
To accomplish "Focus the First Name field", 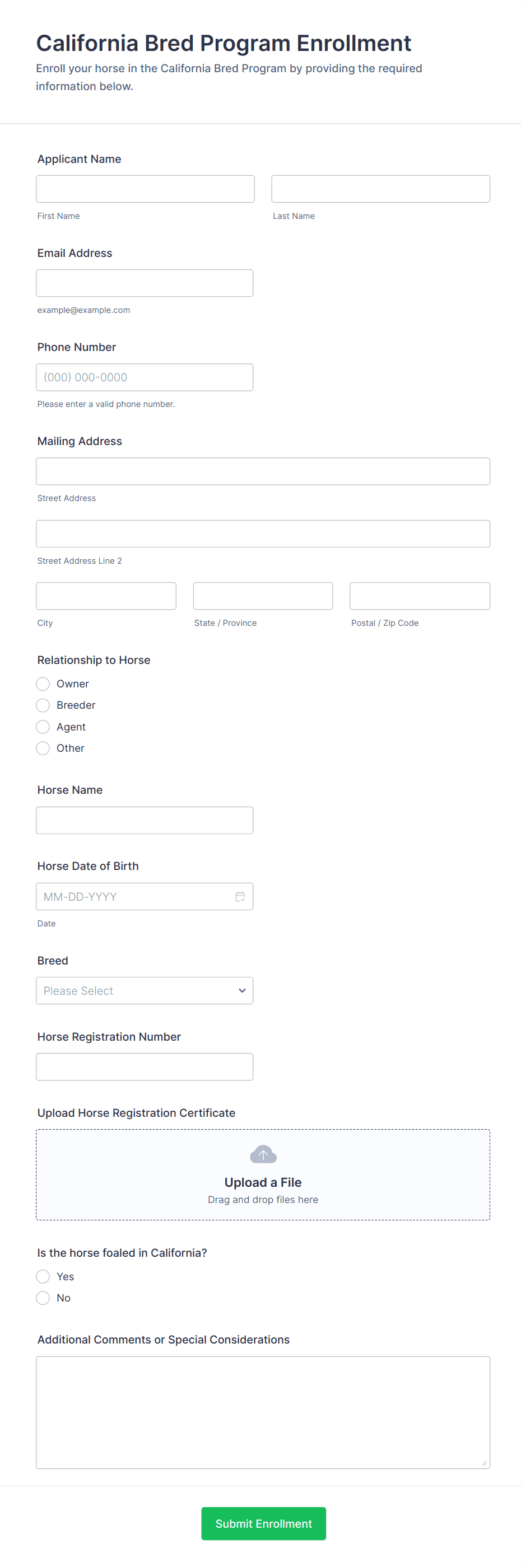I will 145,189.
